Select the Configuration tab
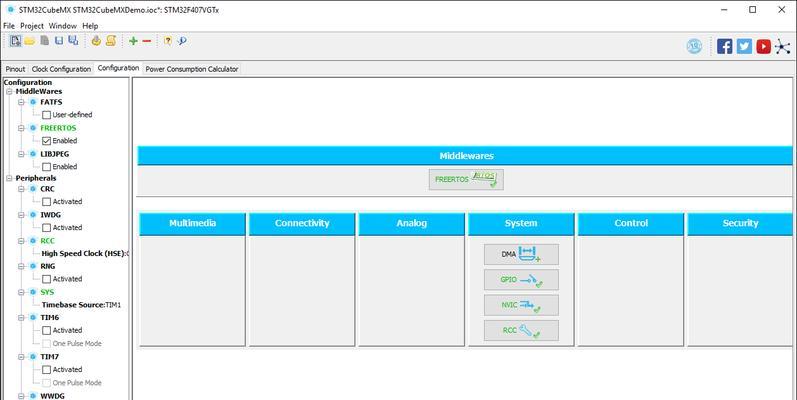 point(118,68)
